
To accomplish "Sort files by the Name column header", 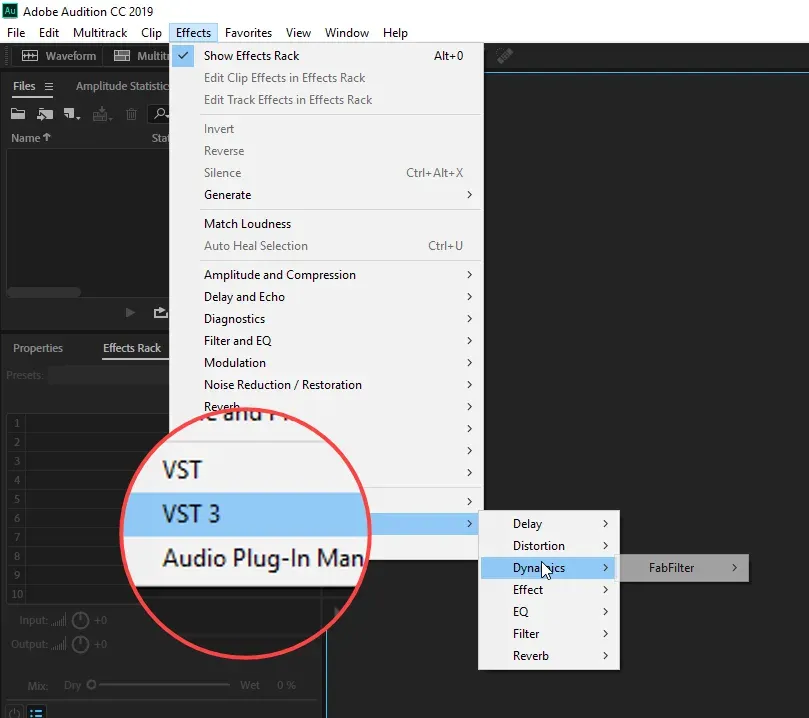I will click(31, 138).
